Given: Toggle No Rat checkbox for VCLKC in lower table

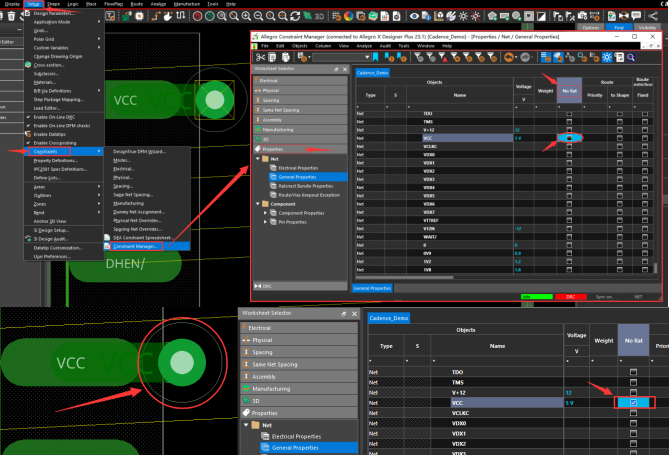Looking at the screenshot, I should point(634,413).
